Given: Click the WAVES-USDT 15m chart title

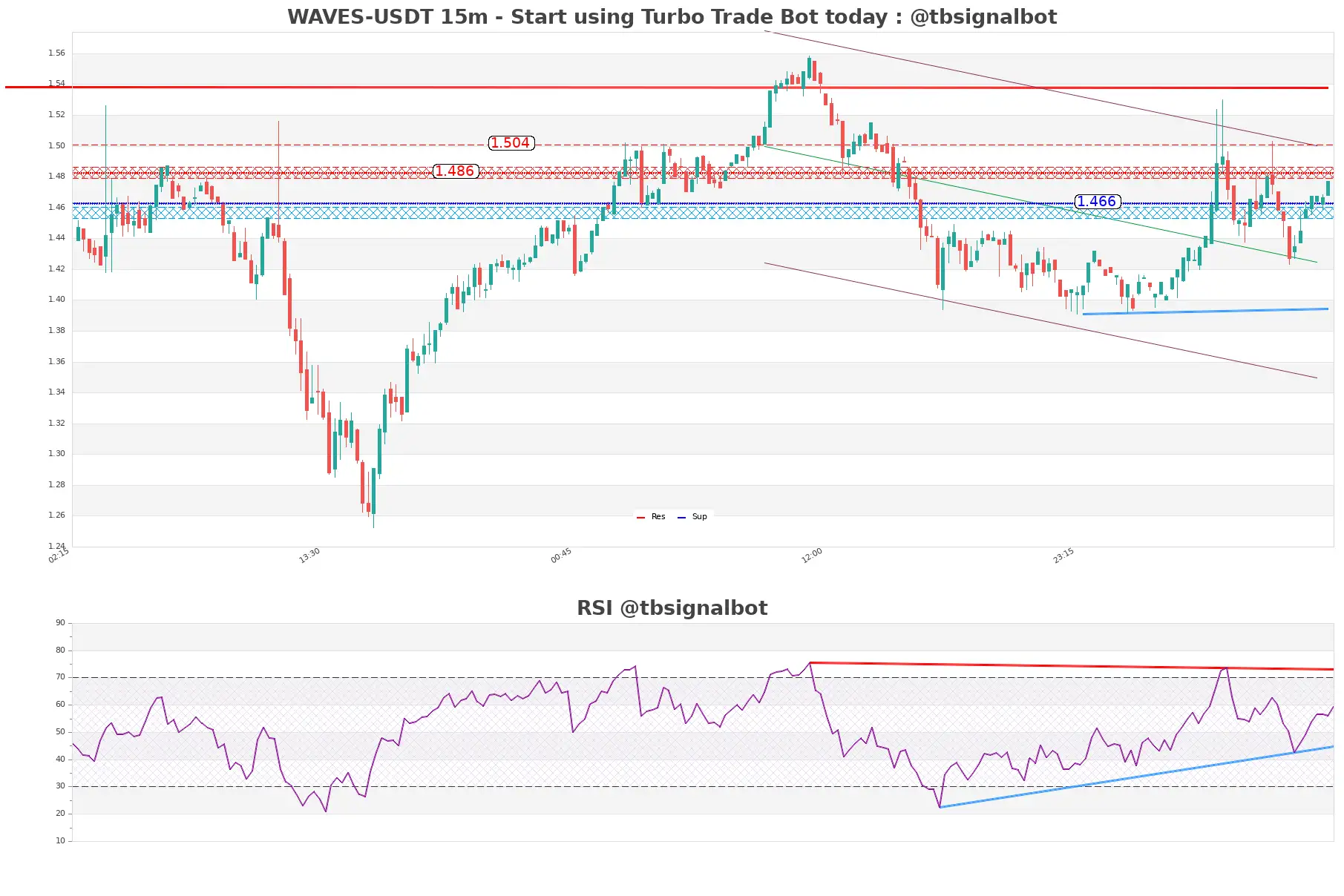Looking at the screenshot, I should 672,16.
